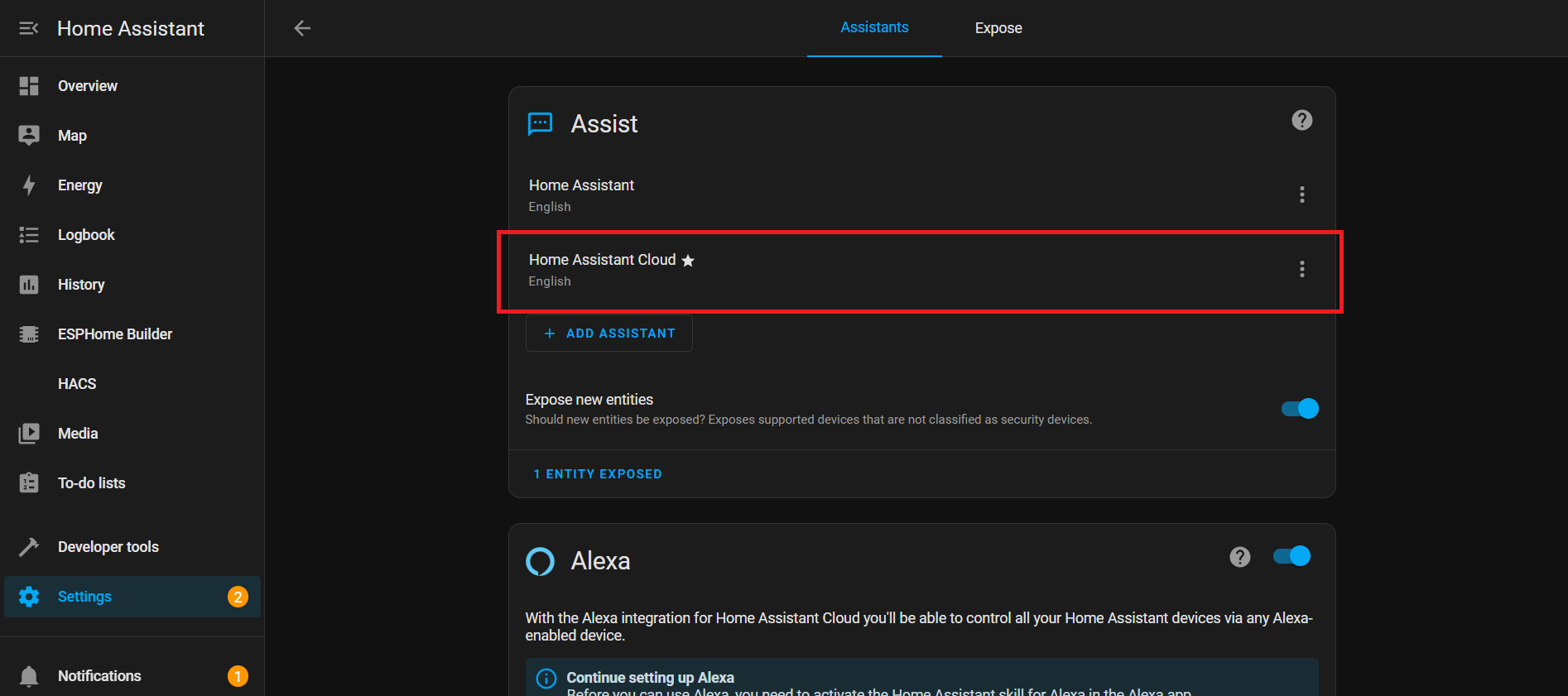Viewport: 1568px width, 696px height.
Task: Click the History chart icon
Action: (x=29, y=285)
